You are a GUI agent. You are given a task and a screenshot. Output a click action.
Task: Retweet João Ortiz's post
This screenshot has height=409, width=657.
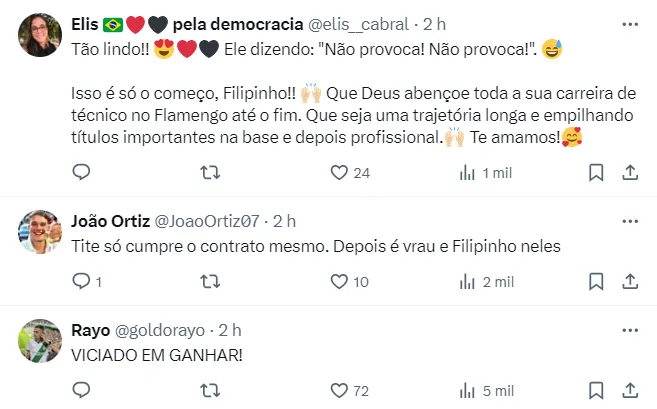pyautogui.click(x=211, y=283)
